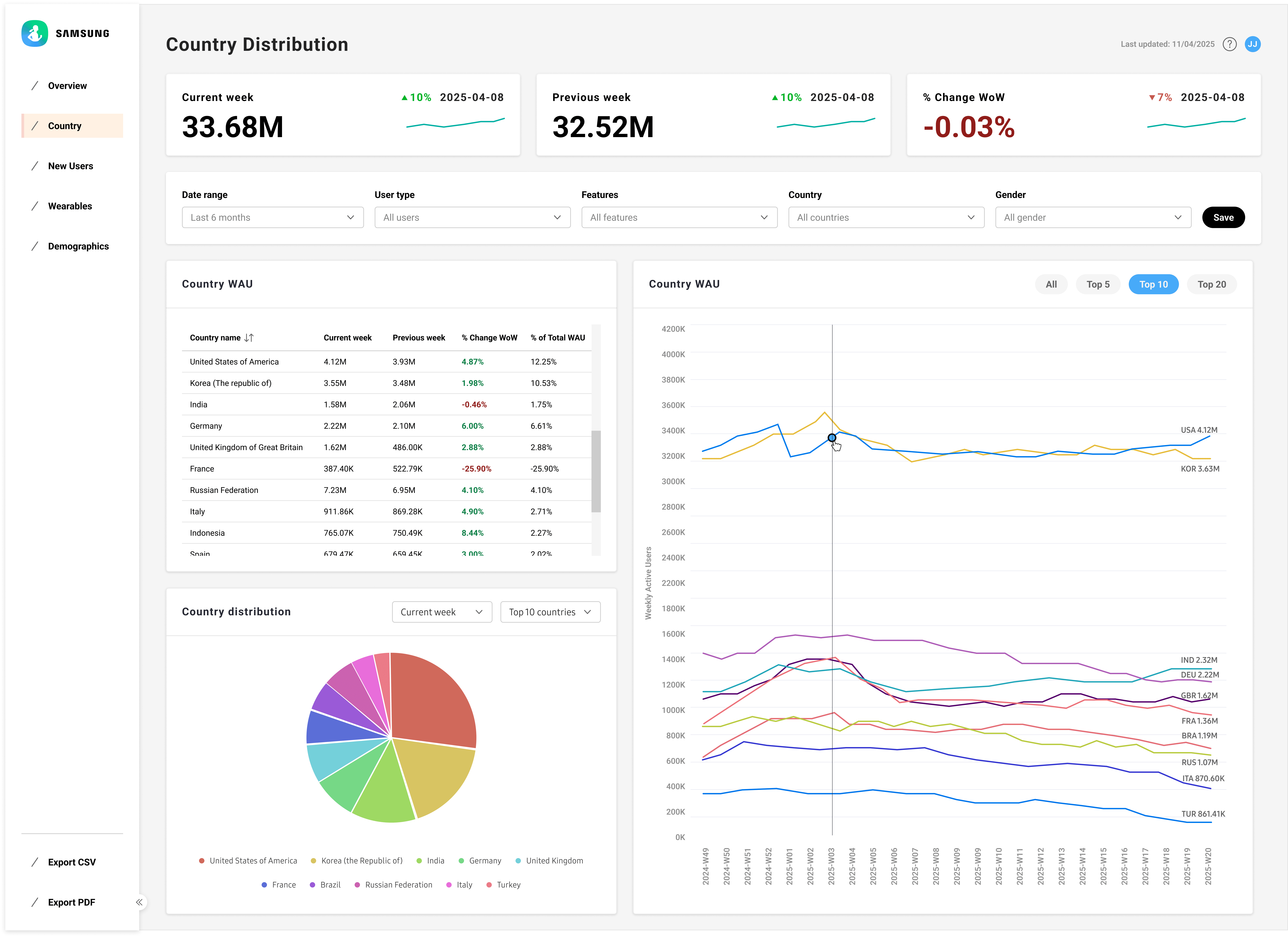Sort table by Country name arrows
1288x937 pixels.
[x=249, y=338]
